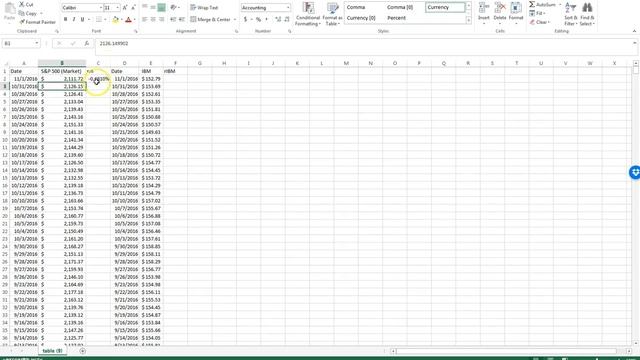Toggle the highlighted Bottom Align button
640x360 pixels.
pyautogui.click(x=162, y=7)
